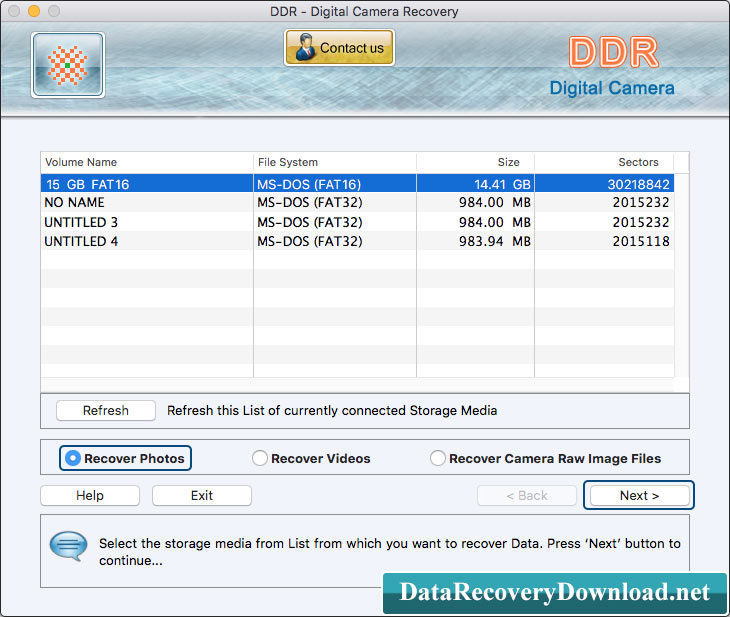730x617 pixels.
Task: Refresh the storage media list
Action: (106, 410)
